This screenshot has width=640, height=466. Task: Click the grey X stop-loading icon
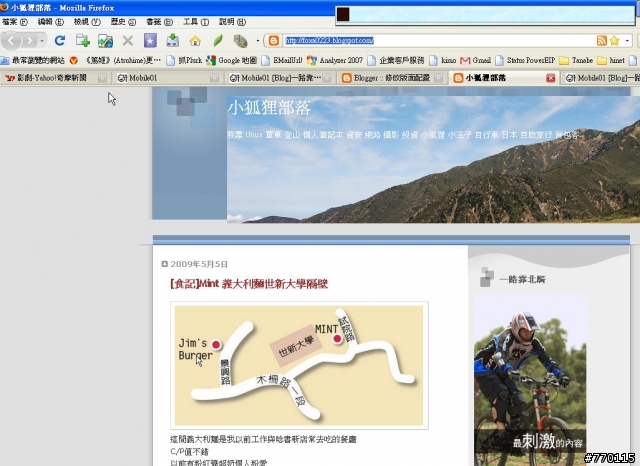coord(128,40)
